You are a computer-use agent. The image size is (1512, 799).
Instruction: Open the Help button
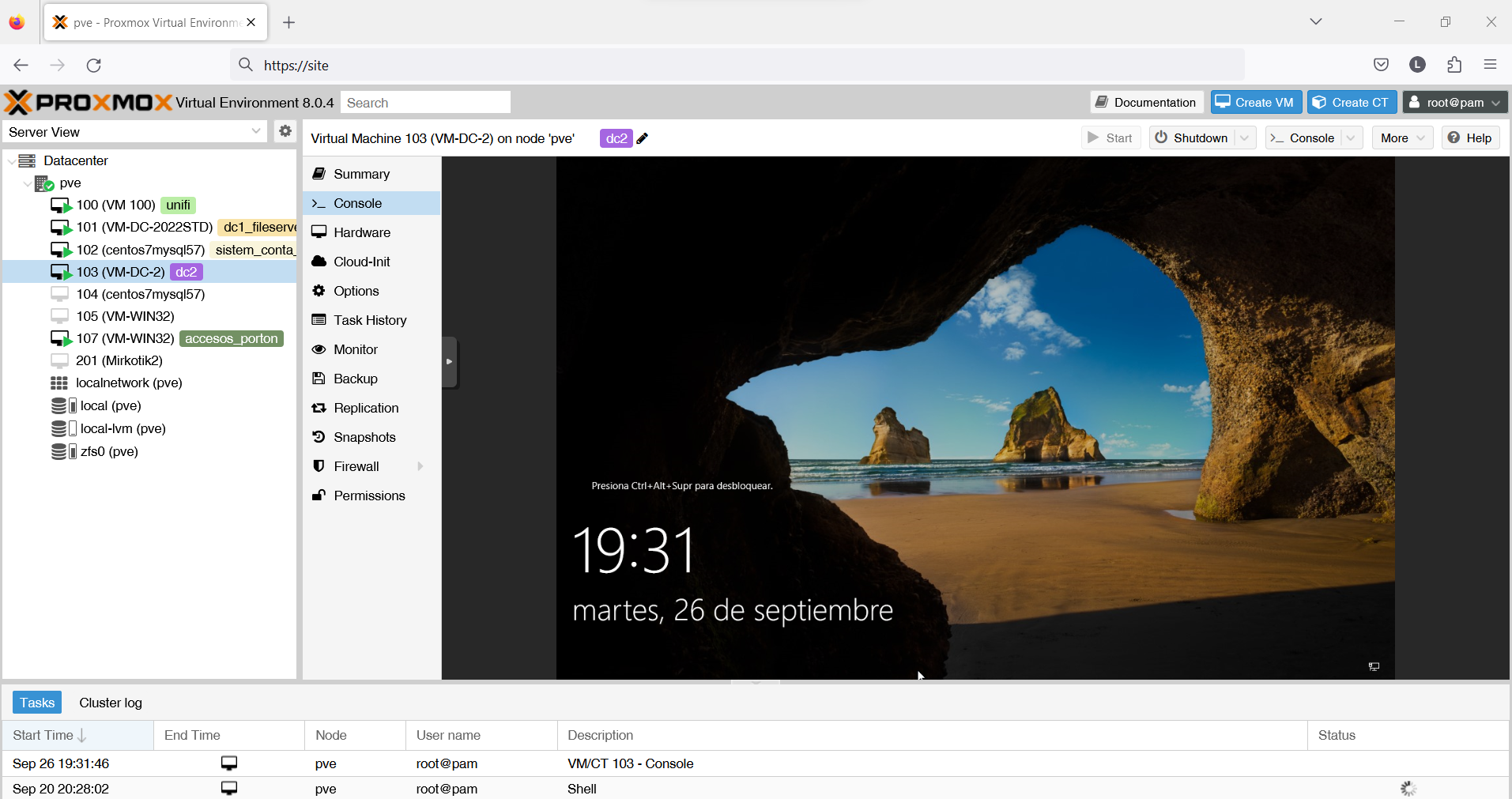click(x=1470, y=138)
